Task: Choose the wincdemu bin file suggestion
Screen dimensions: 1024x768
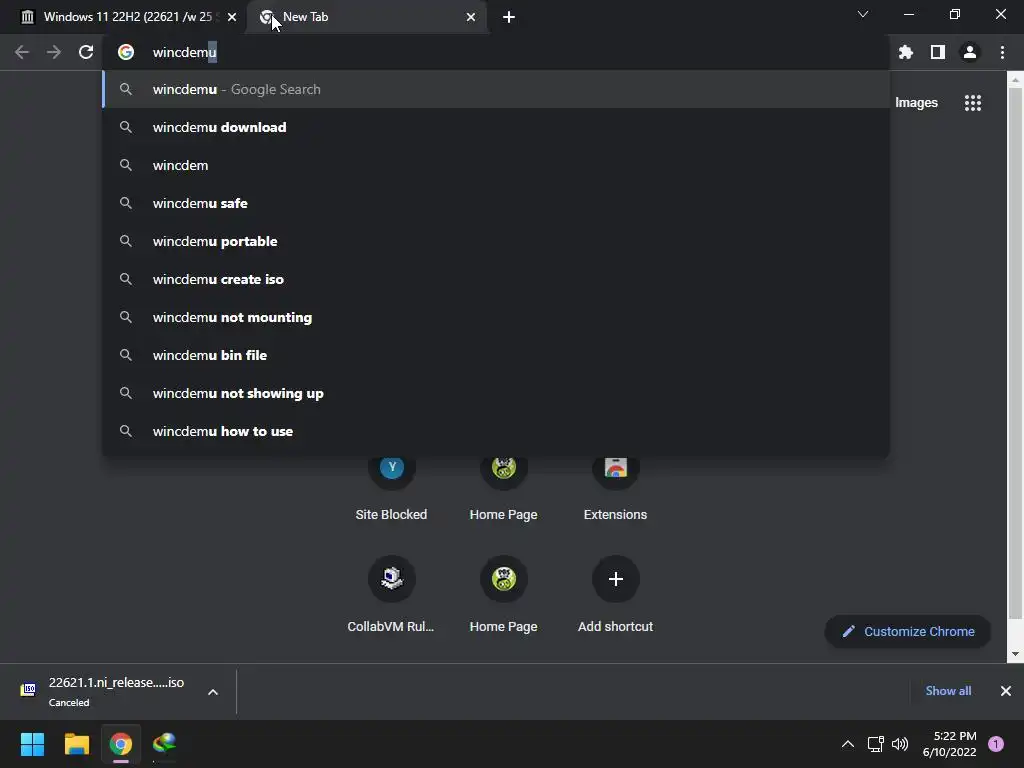Action: point(496,355)
